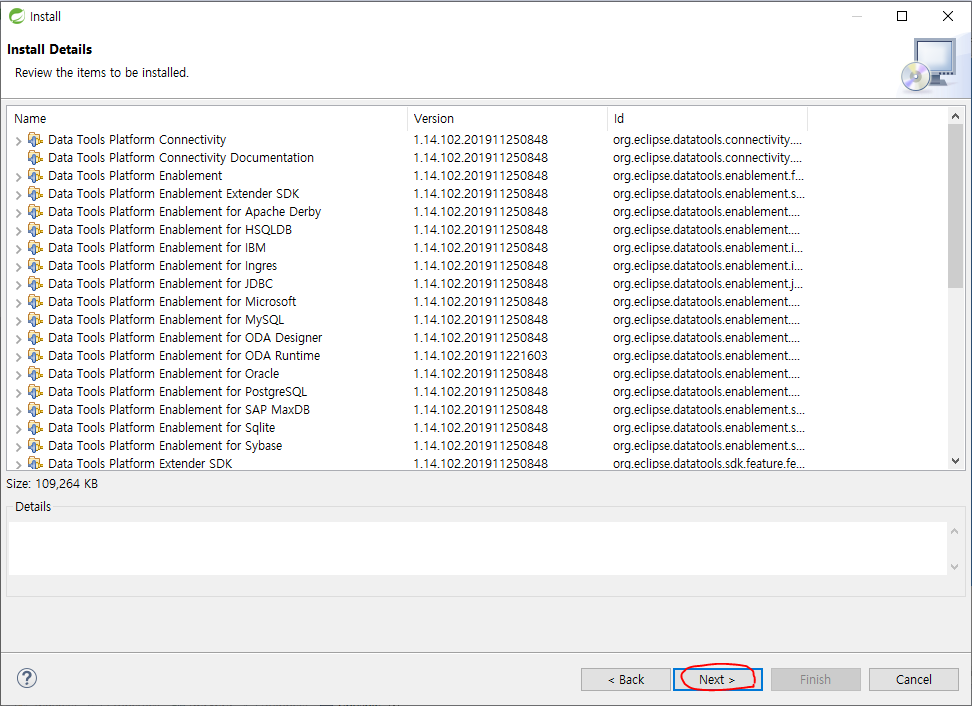Click feature icon of Enablement for MySQL
Screen dimensions: 972x706
pyautogui.click(x=35, y=319)
